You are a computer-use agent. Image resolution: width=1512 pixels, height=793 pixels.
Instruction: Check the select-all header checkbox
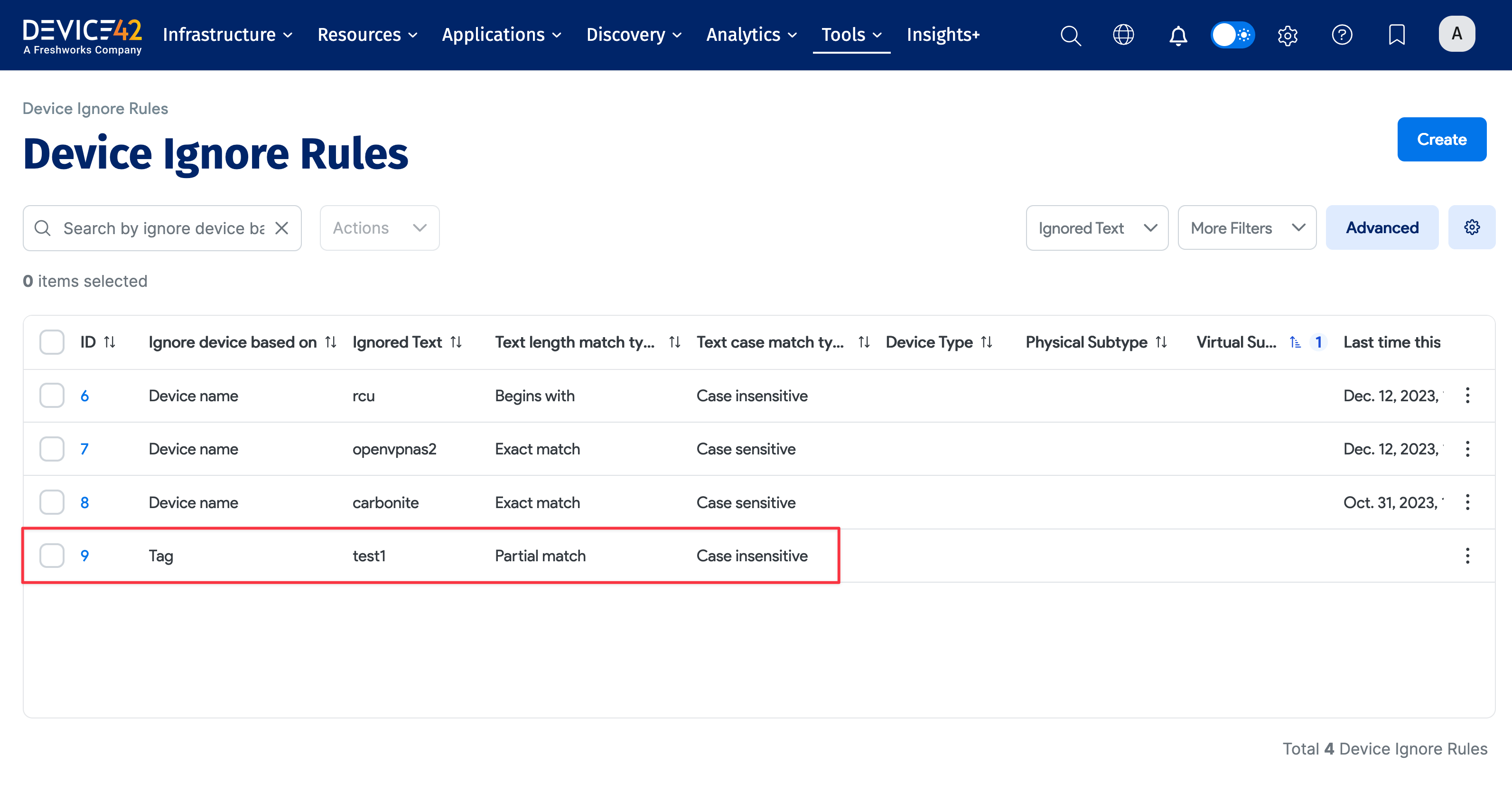pyautogui.click(x=52, y=342)
